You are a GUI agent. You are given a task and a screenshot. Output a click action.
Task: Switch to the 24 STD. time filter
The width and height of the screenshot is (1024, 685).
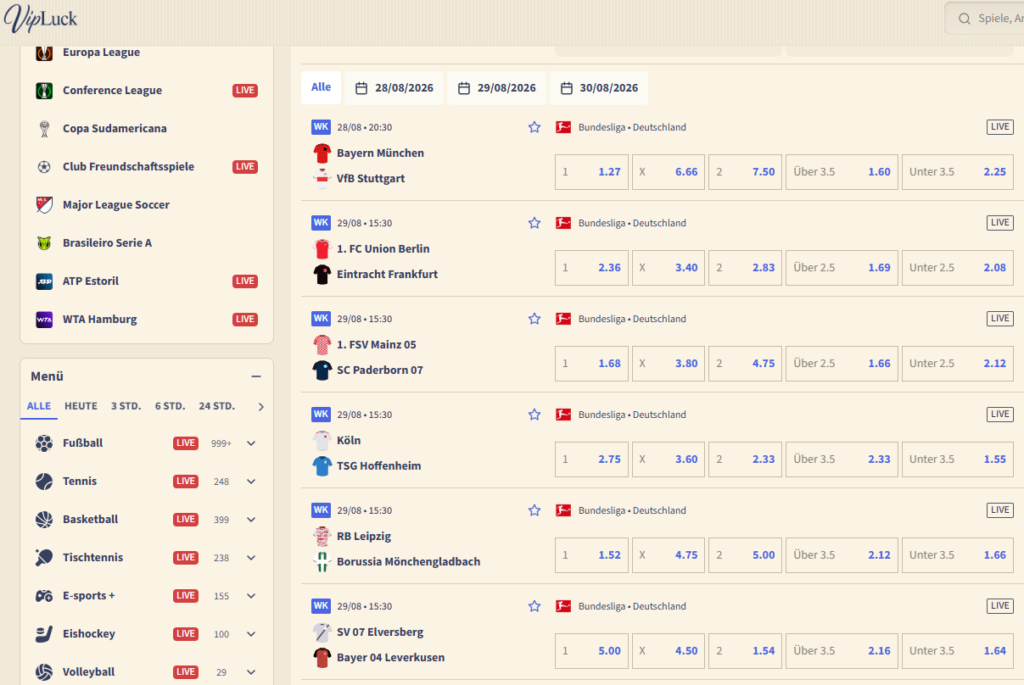coord(217,406)
